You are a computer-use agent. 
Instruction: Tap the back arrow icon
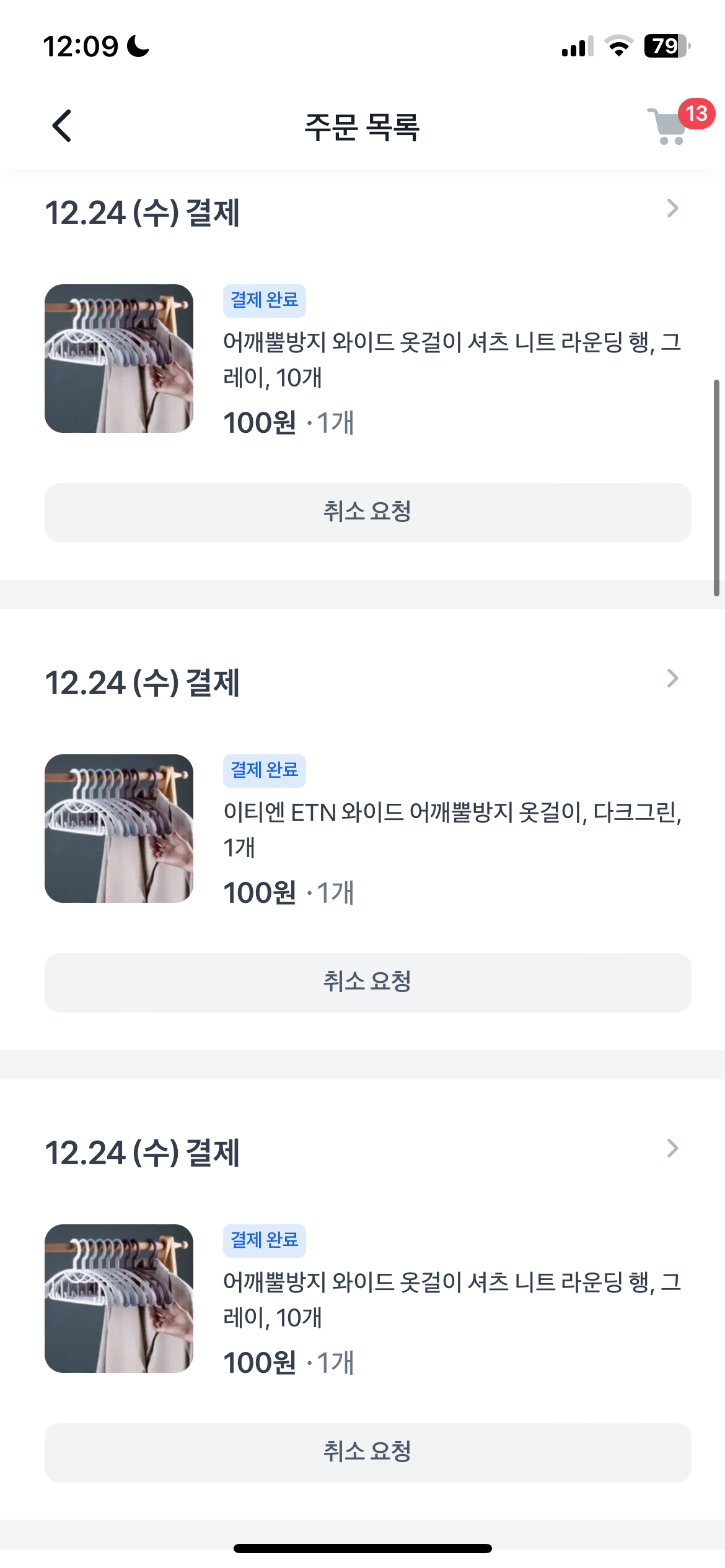(61, 126)
